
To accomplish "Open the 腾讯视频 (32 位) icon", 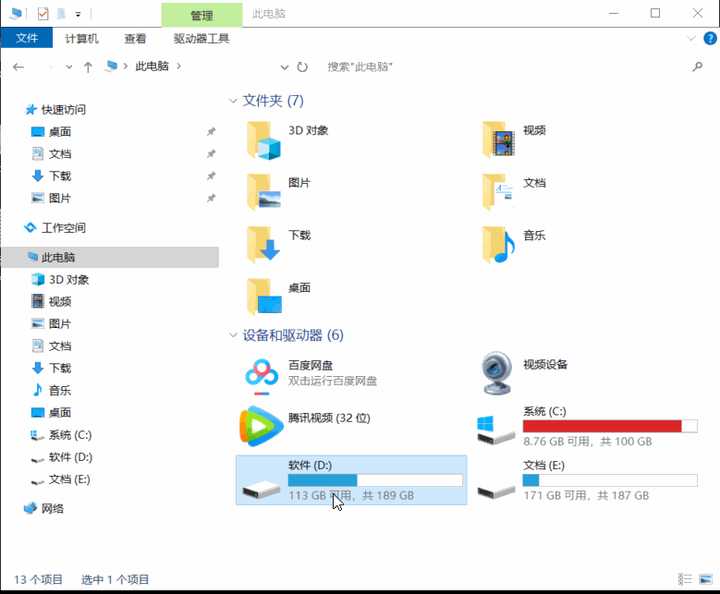I will [x=260, y=426].
